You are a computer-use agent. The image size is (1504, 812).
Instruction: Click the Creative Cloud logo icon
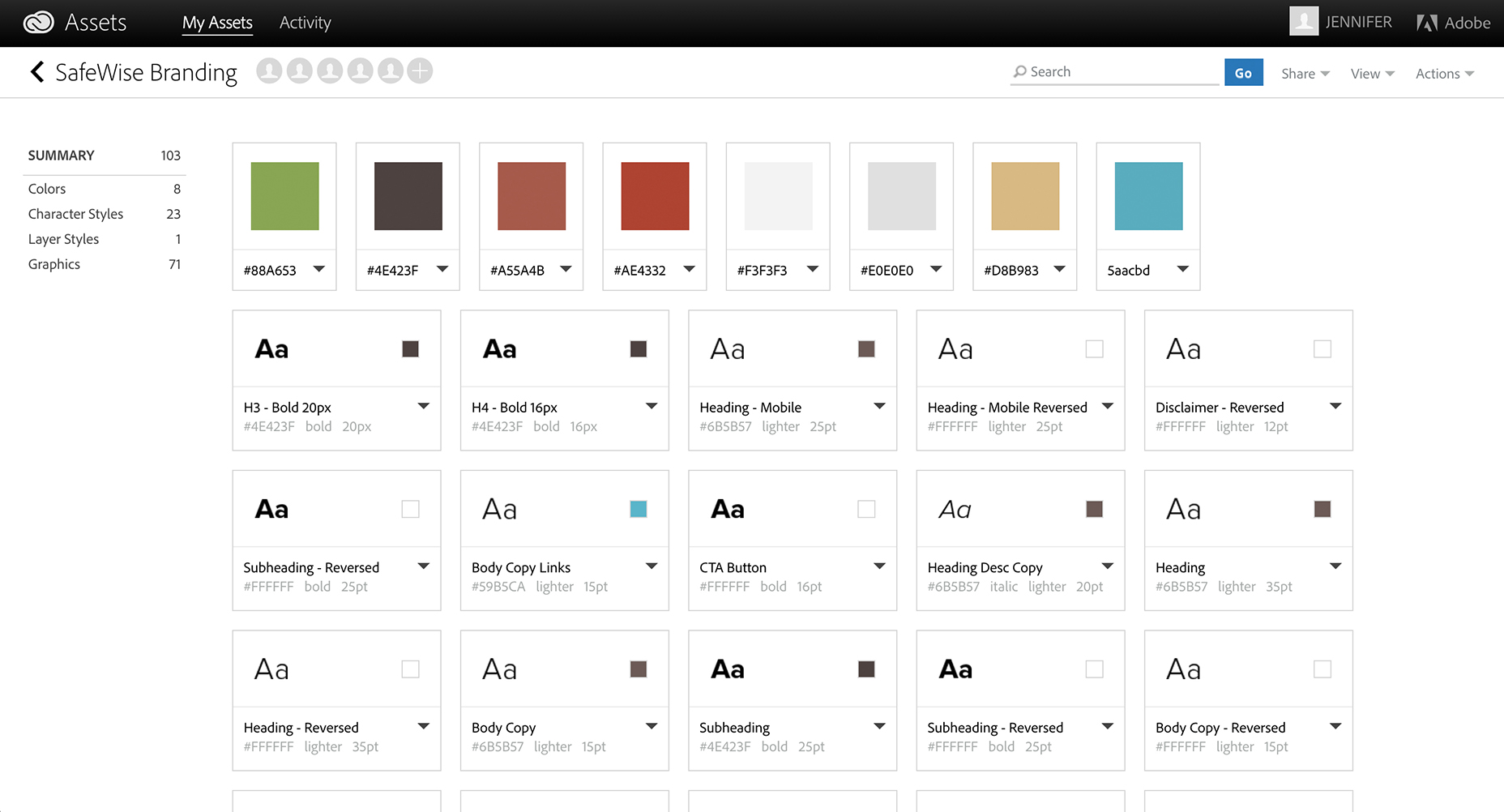coord(38,23)
